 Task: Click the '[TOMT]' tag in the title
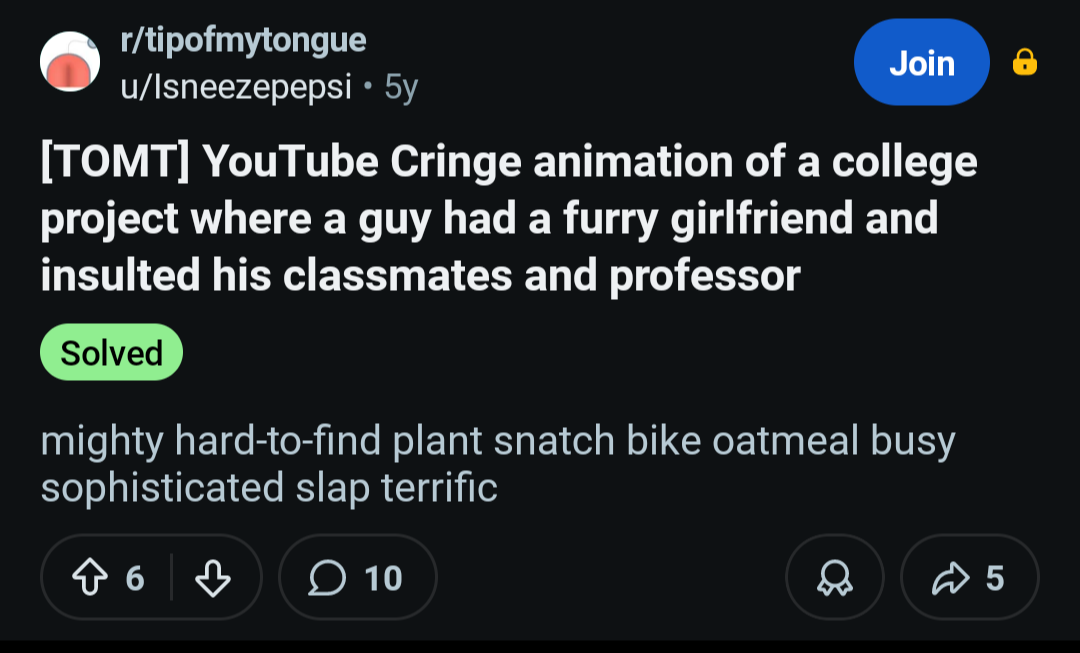(114, 162)
